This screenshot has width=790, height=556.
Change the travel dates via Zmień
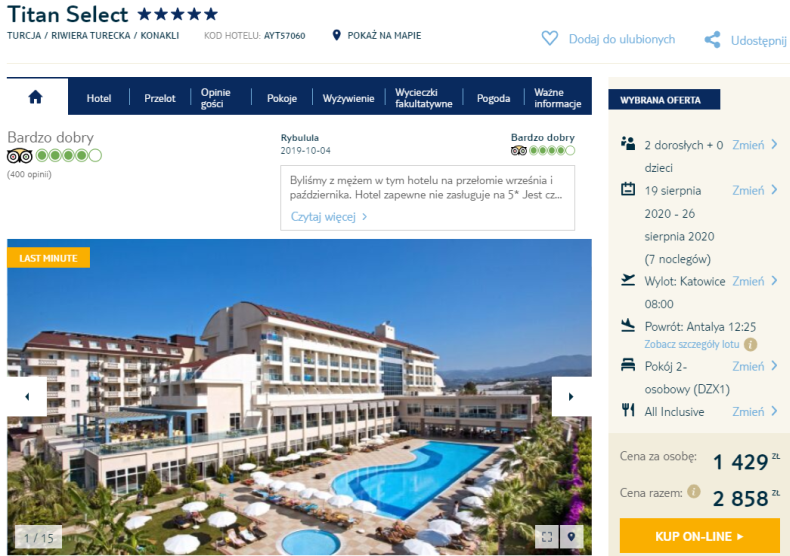755,190
